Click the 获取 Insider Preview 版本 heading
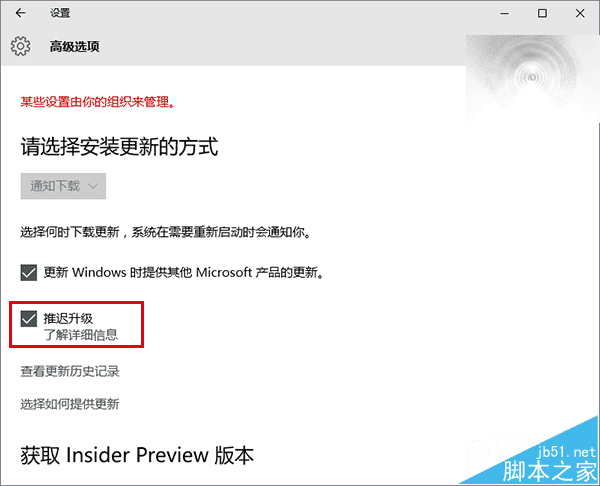 pyautogui.click(x=137, y=455)
